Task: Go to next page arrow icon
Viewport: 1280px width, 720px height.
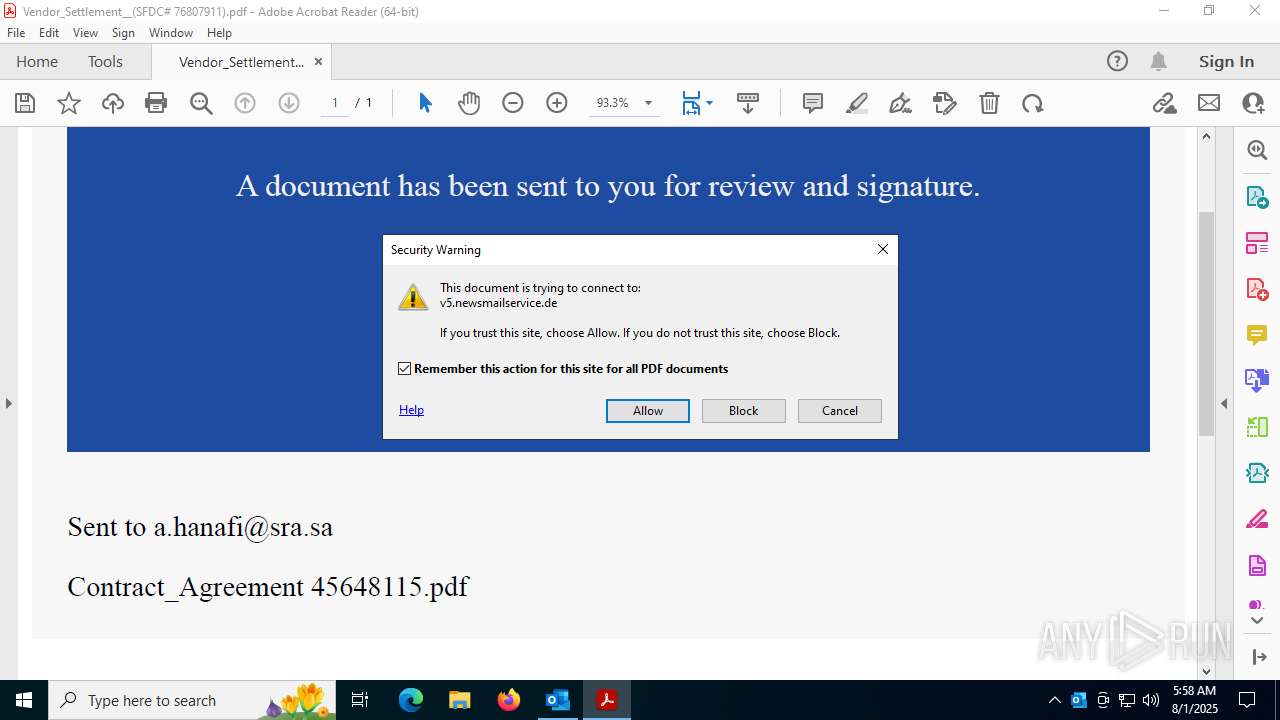Action: point(289,103)
